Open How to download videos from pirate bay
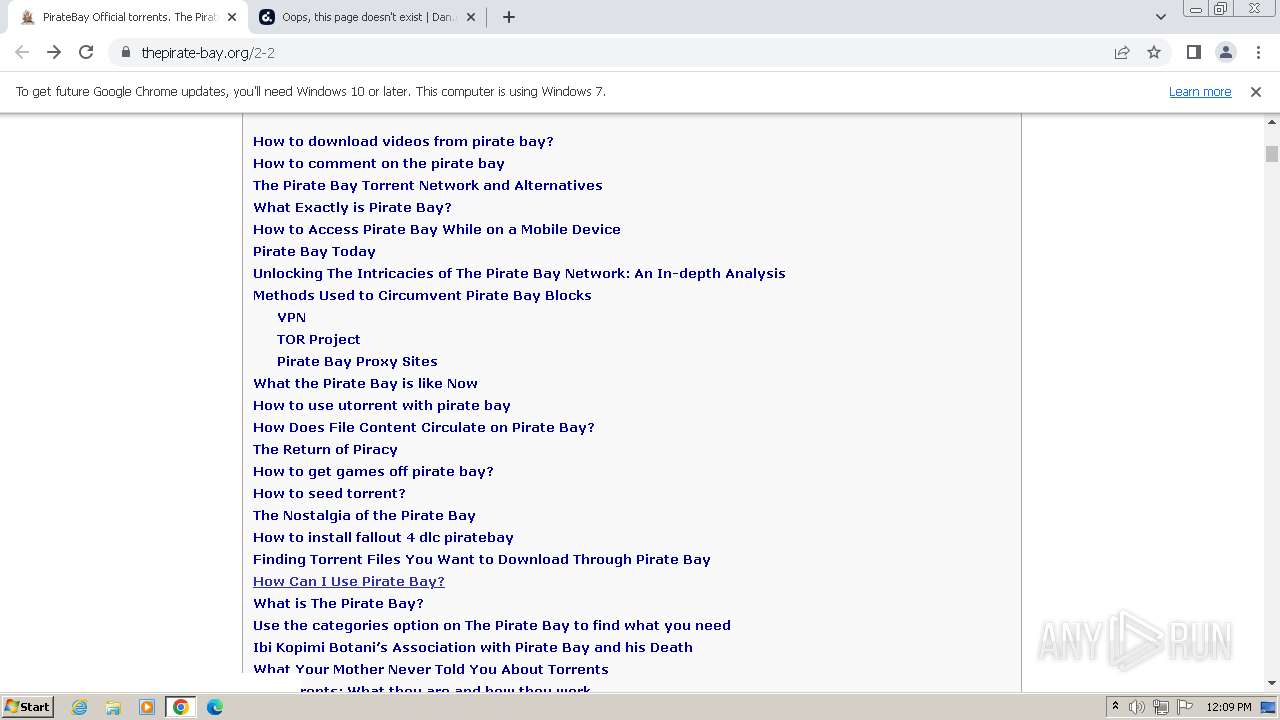 pos(403,141)
